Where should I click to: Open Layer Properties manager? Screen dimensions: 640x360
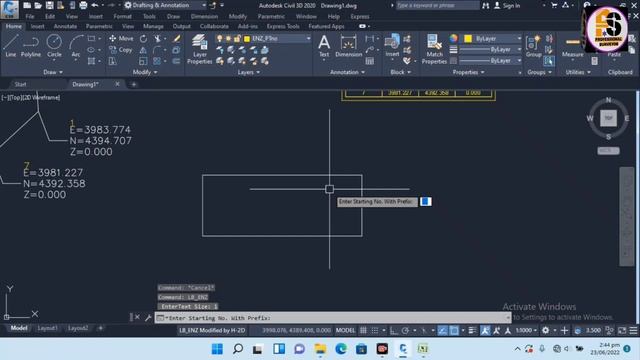pyautogui.click(x=200, y=49)
